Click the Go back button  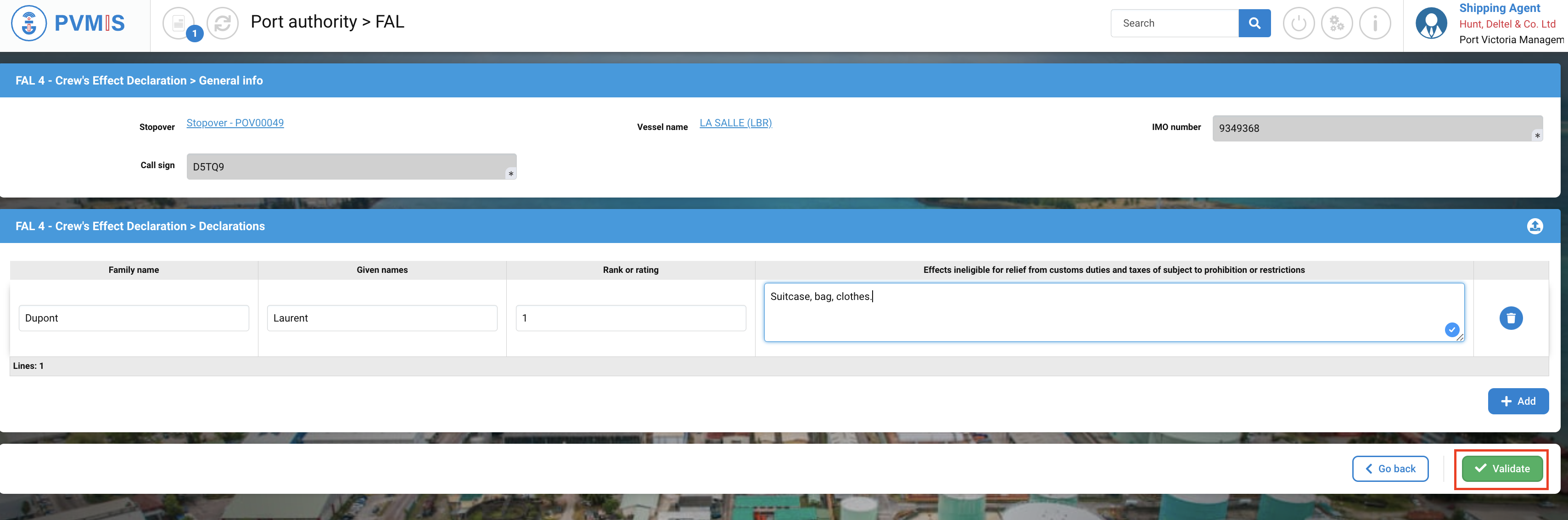click(1390, 468)
